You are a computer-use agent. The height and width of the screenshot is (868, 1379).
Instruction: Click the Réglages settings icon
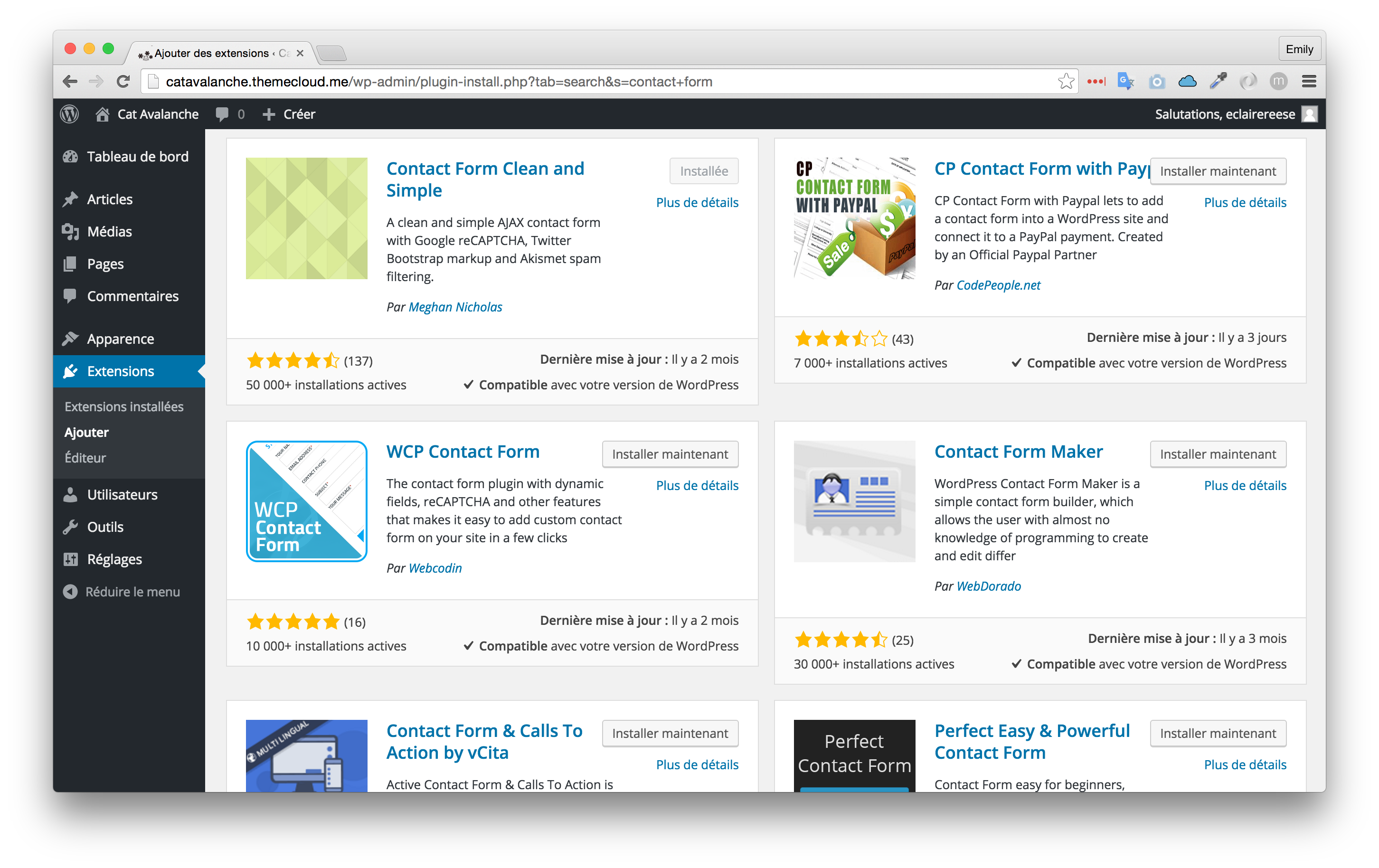[x=70, y=559]
